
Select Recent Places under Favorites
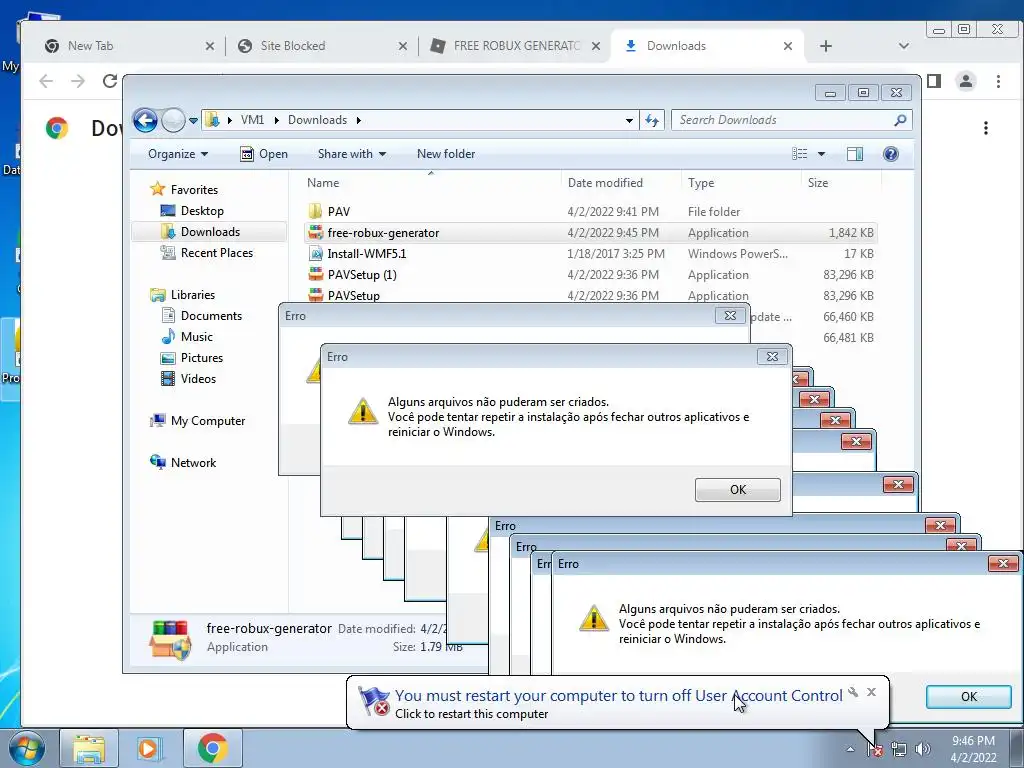pyautogui.click(x=207, y=253)
